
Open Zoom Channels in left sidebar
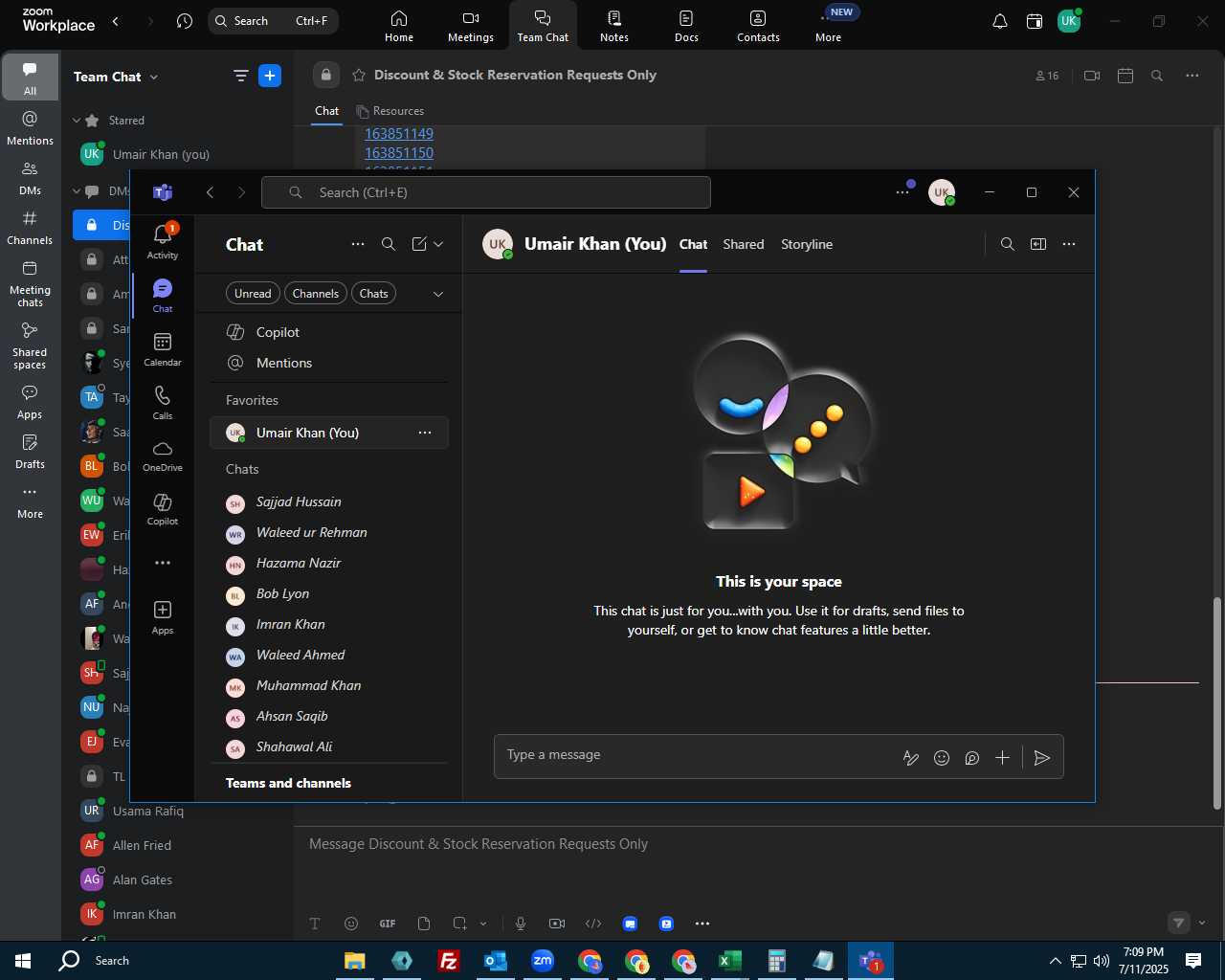click(30, 228)
